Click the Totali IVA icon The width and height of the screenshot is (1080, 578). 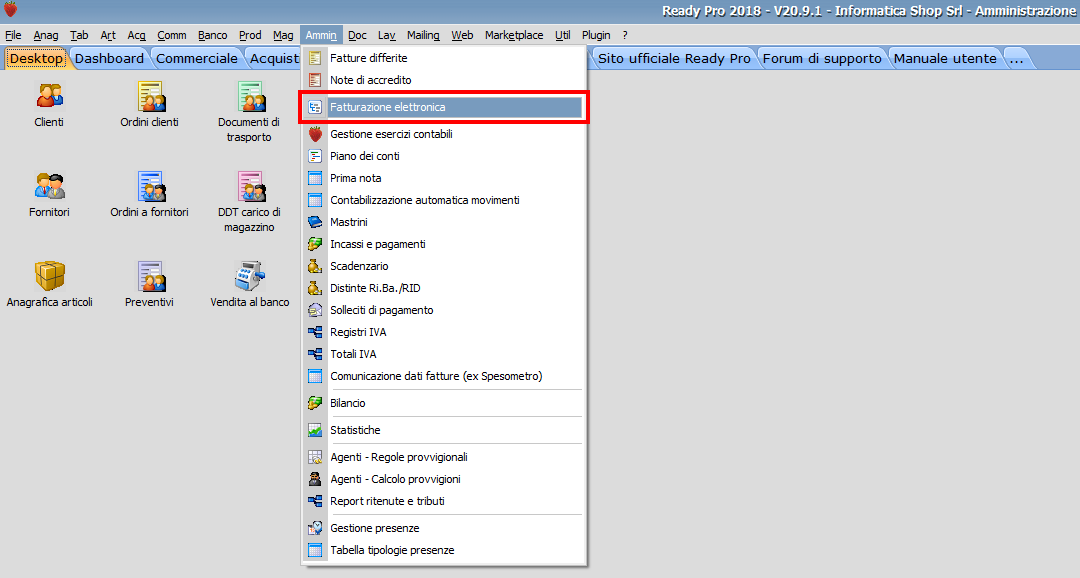[x=315, y=354]
